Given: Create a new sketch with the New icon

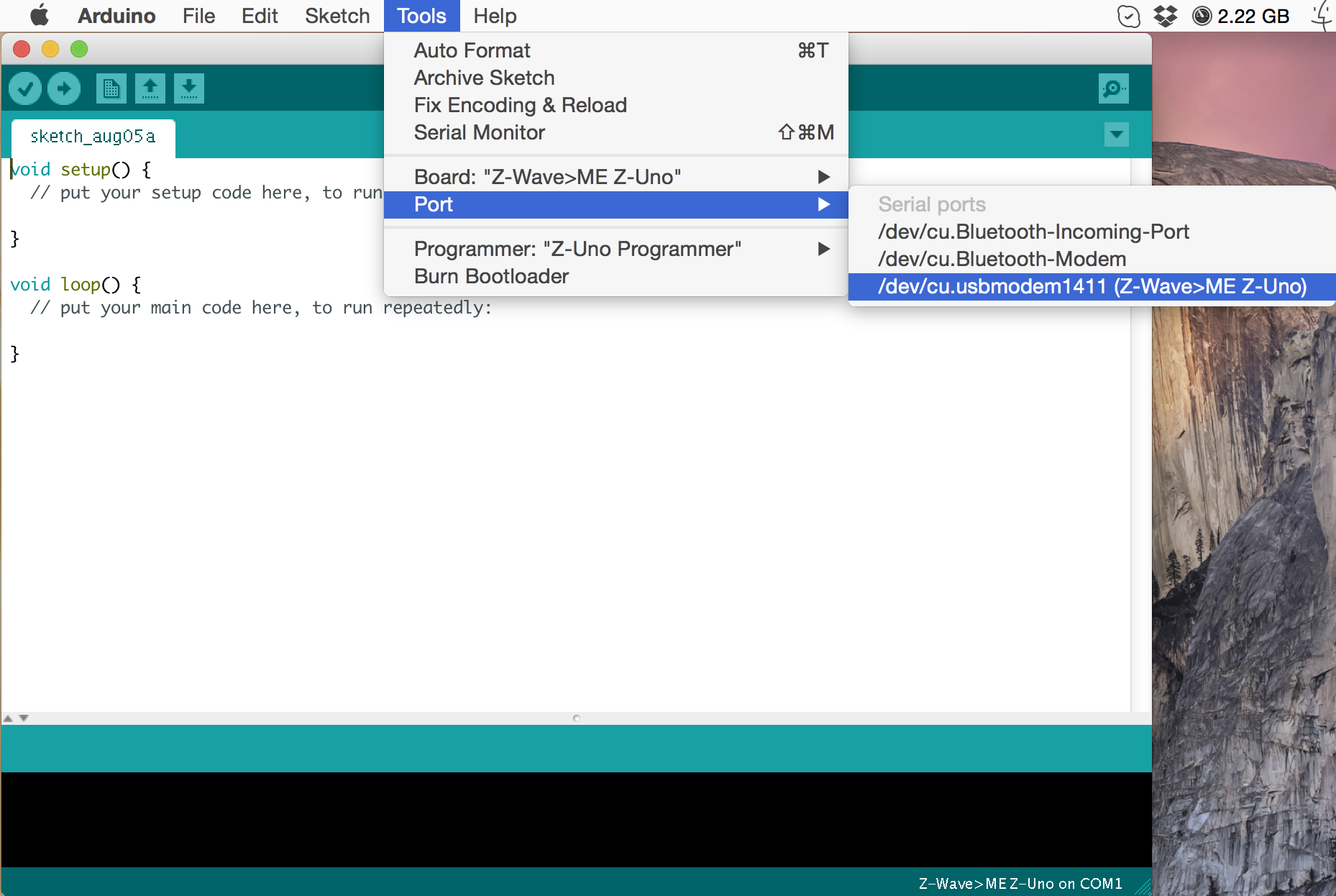Looking at the screenshot, I should 111,88.
